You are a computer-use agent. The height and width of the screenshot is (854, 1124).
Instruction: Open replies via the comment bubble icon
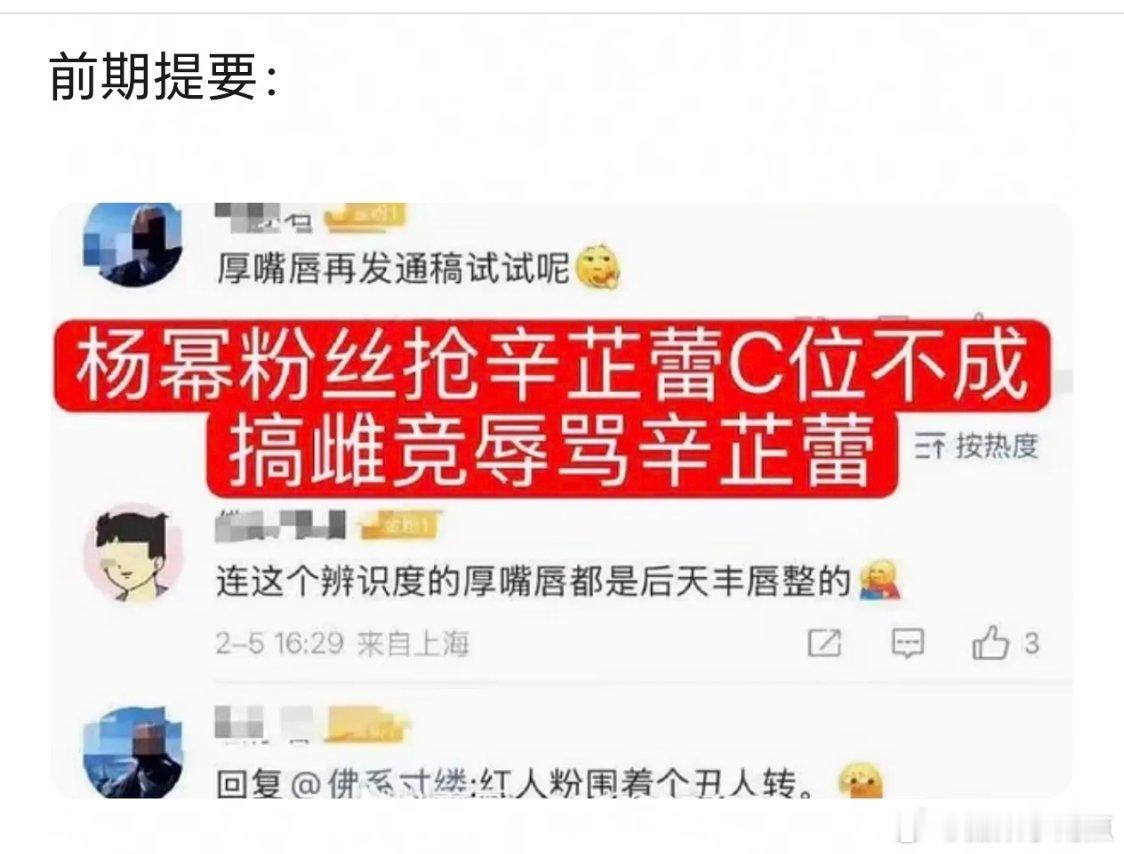pyautogui.click(x=907, y=643)
